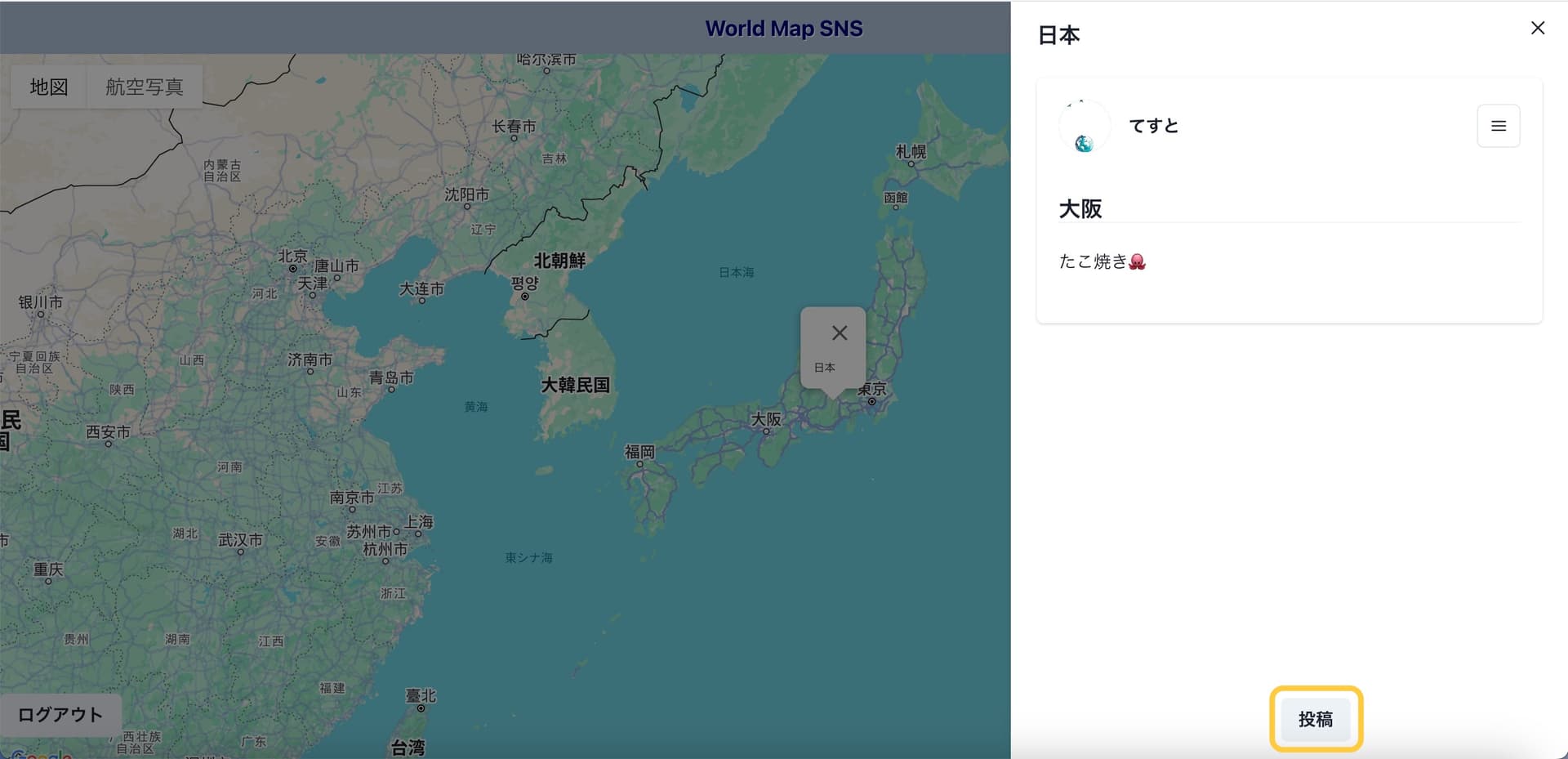Click the World Map SNS title
The image size is (1568, 759).
[783, 29]
